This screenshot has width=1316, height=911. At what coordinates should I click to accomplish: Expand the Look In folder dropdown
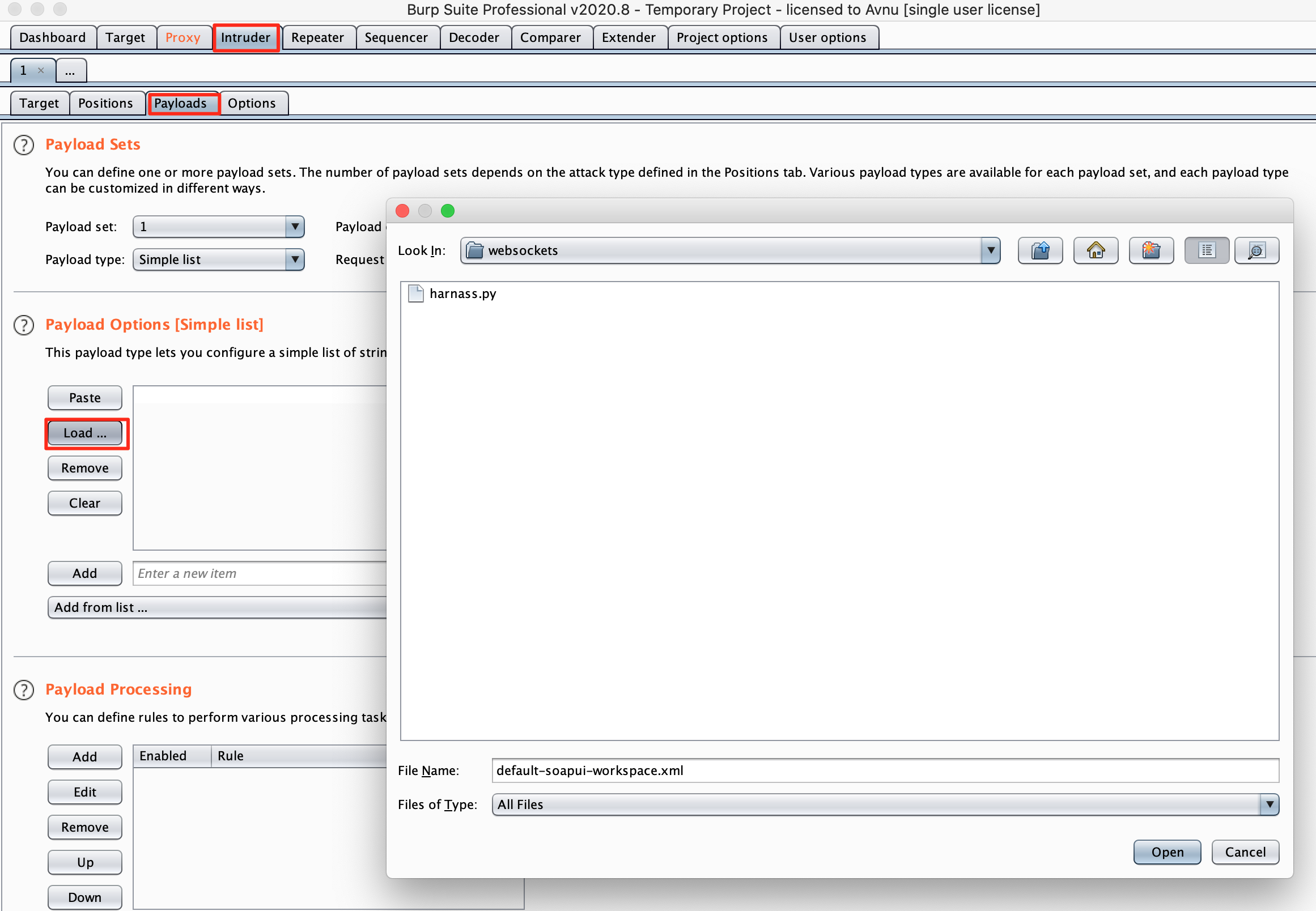coord(991,250)
